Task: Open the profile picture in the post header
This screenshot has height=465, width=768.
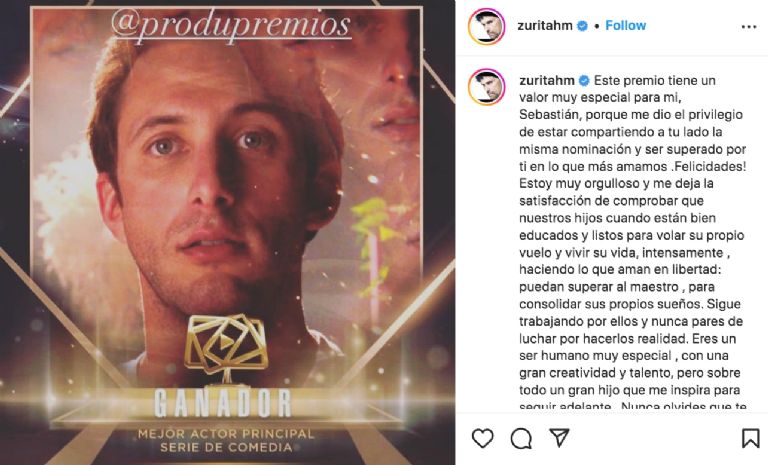Action: [486, 26]
